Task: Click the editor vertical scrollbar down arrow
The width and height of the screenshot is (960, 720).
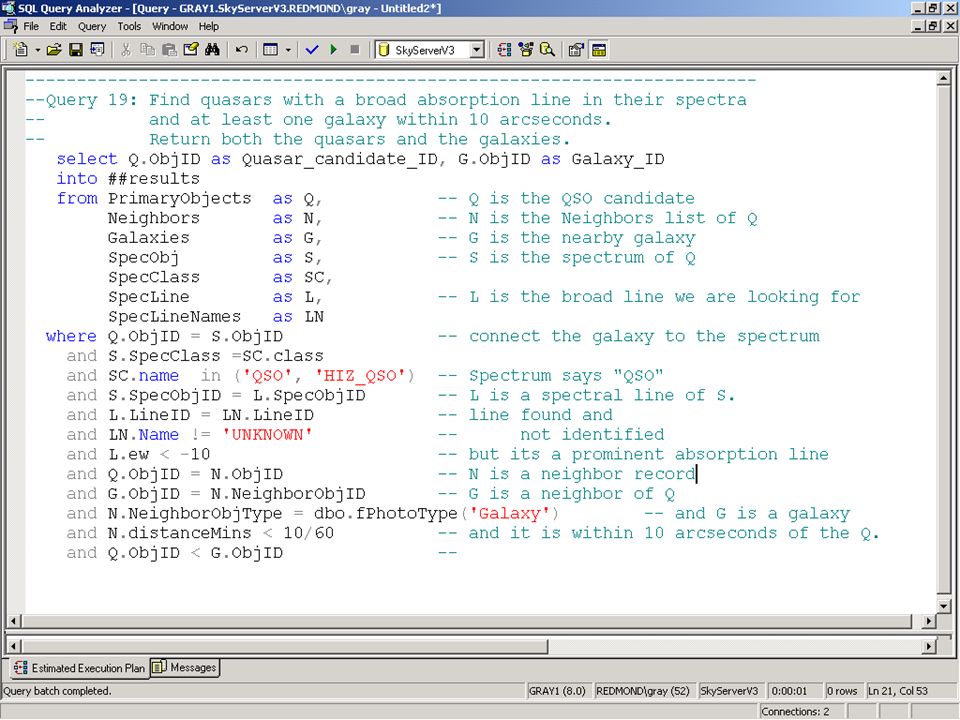Action: pos(943,606)
